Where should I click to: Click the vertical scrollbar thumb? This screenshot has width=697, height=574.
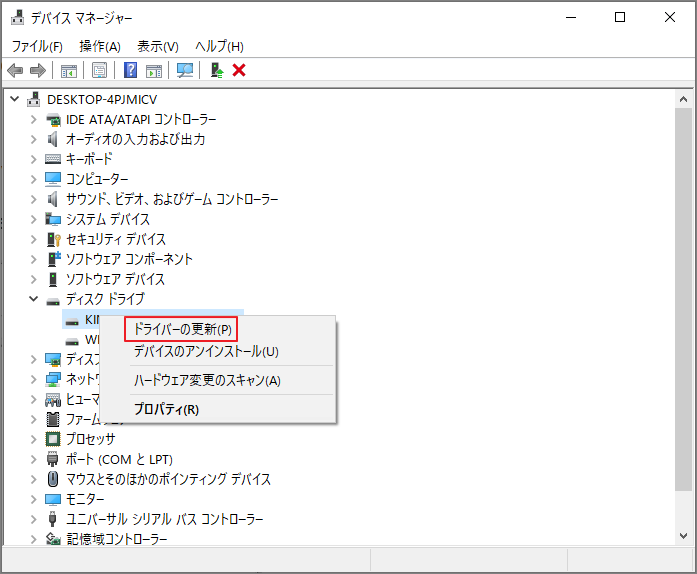(x=684, y=299)
